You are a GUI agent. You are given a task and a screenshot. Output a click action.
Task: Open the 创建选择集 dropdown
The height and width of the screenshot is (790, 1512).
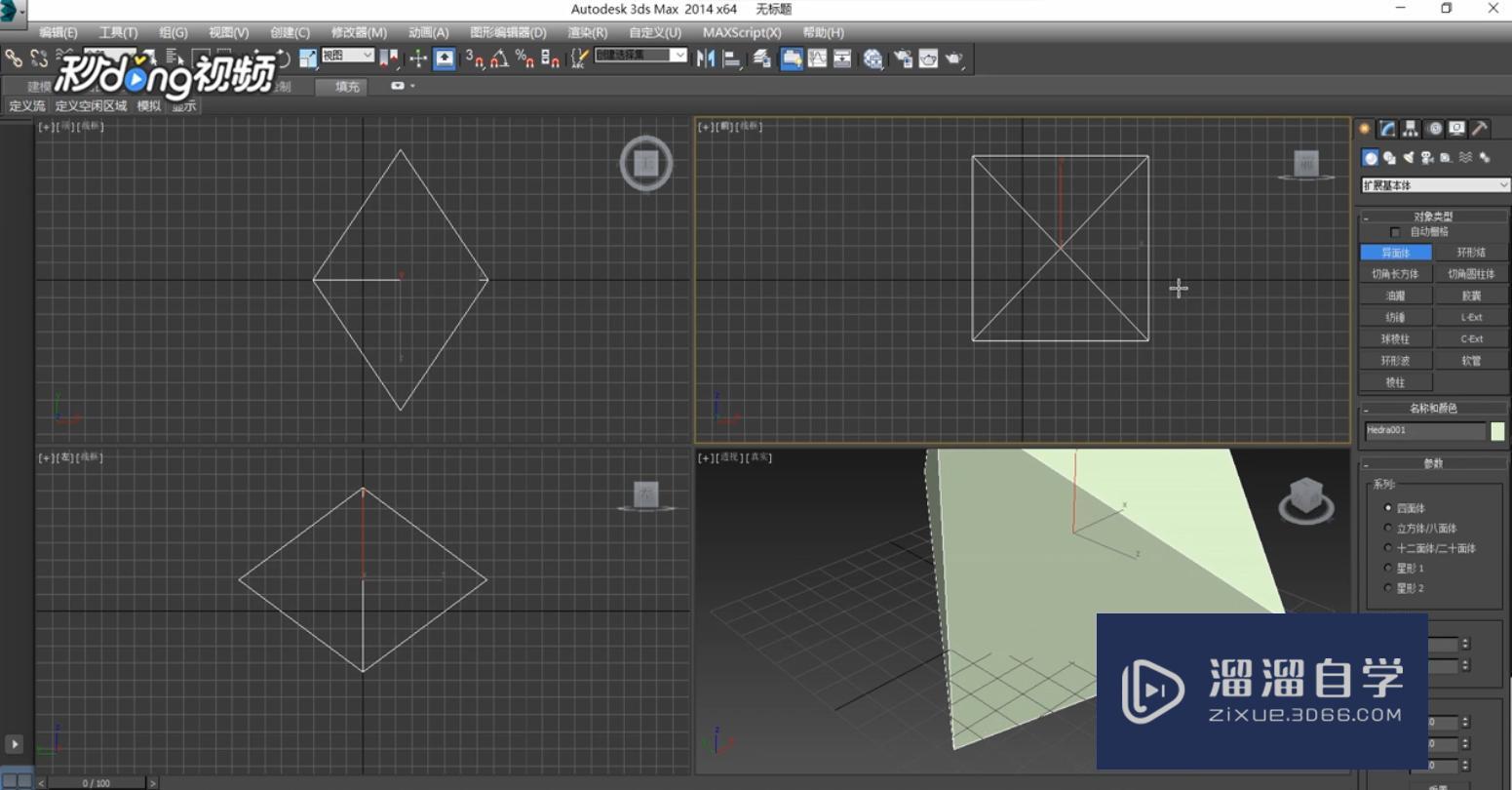coord(680,56)
